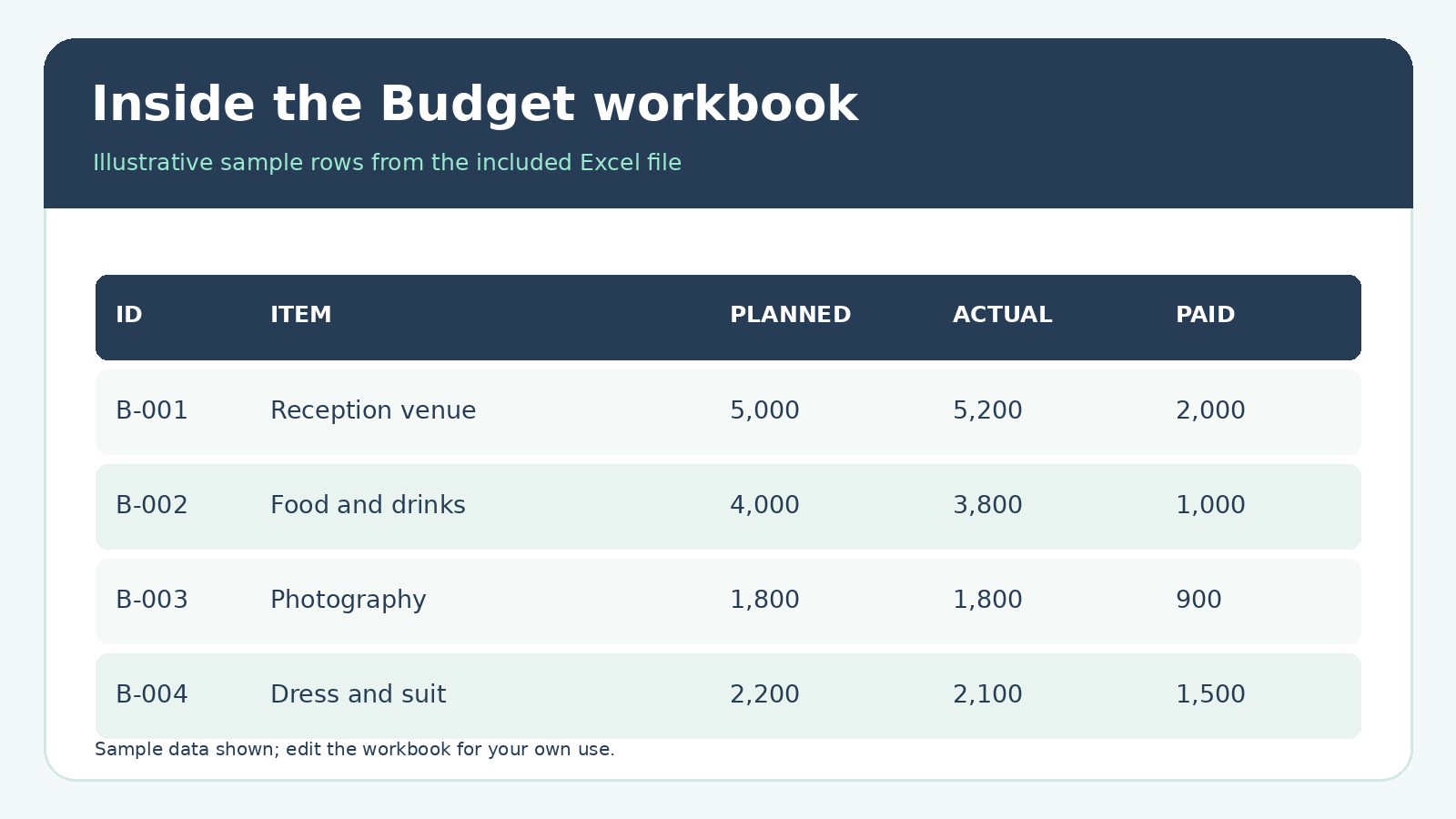This screenshot has height=819, width=1456.
Task: Click actual value 2,100
Action: point(987,694)
